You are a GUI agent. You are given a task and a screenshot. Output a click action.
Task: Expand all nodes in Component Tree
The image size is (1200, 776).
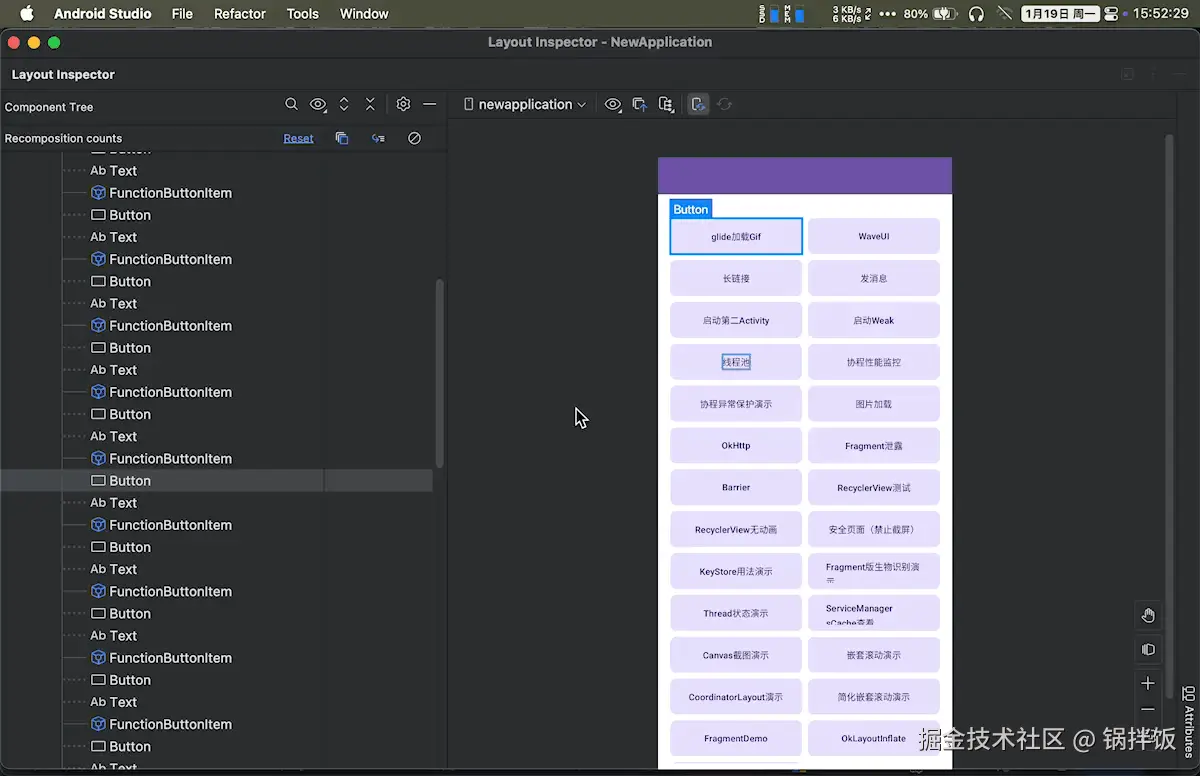[344, 104]
